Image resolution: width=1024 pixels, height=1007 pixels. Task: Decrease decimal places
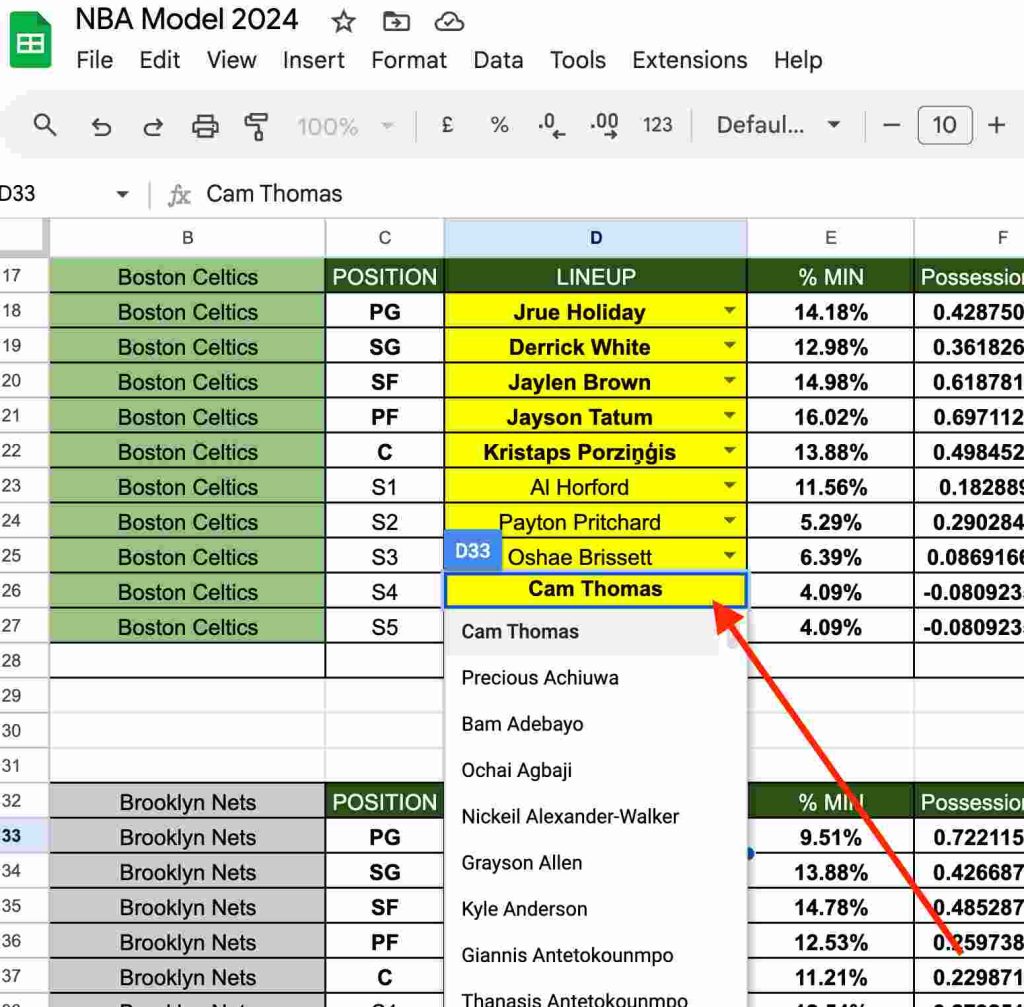551,125
